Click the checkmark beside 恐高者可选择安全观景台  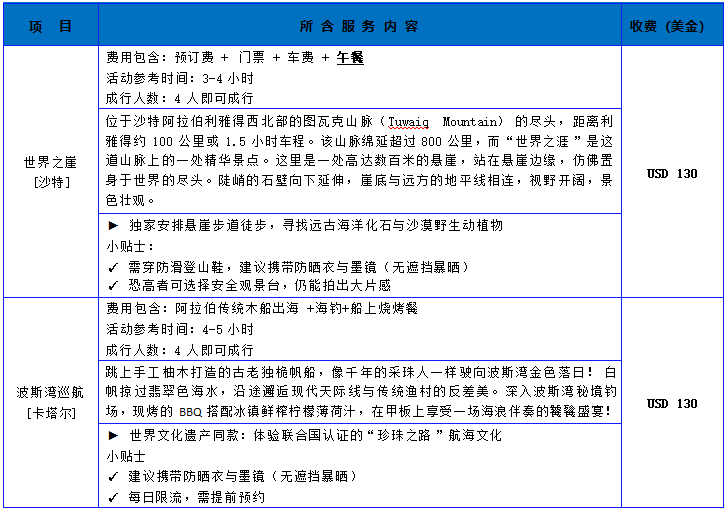tap(112, 284)
